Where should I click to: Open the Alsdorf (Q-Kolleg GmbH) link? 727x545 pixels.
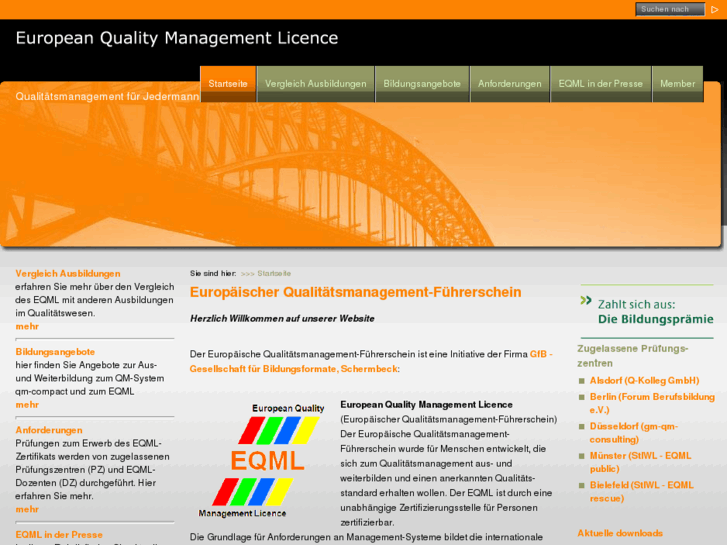644,381
